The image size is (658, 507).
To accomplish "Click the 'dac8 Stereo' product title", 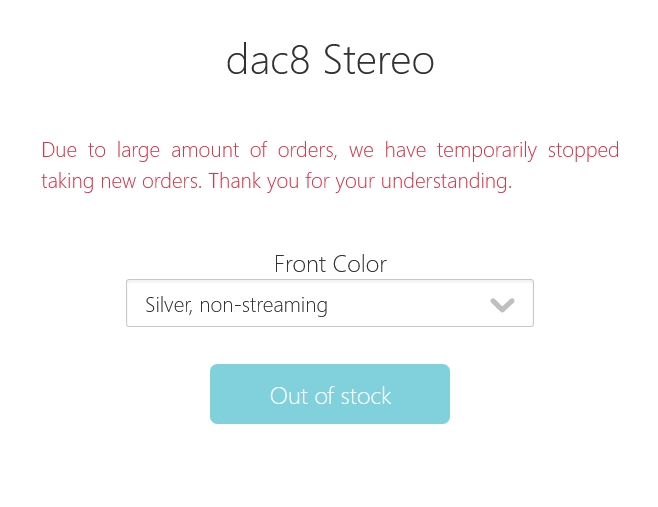I will pos(330,60).
